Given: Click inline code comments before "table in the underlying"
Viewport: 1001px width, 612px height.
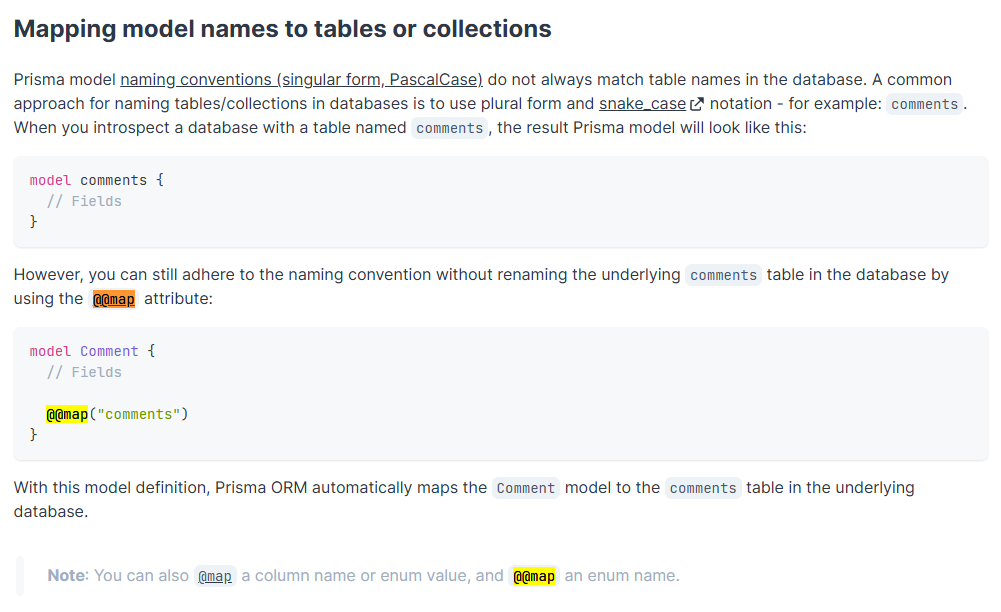Looking at the screenshot, I should 703,488.
